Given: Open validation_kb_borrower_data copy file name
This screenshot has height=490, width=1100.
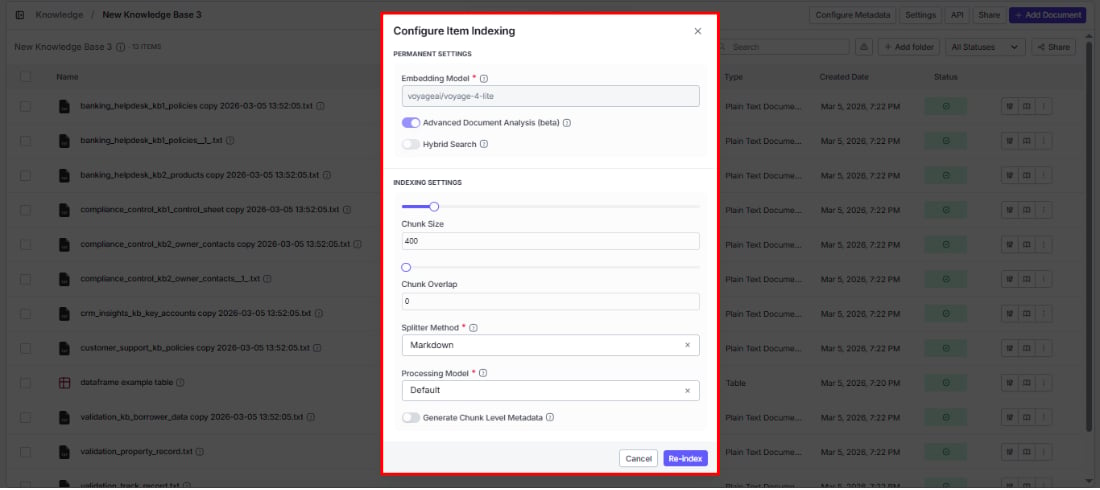Looking at the screenshot, I should tap(193, 417).
